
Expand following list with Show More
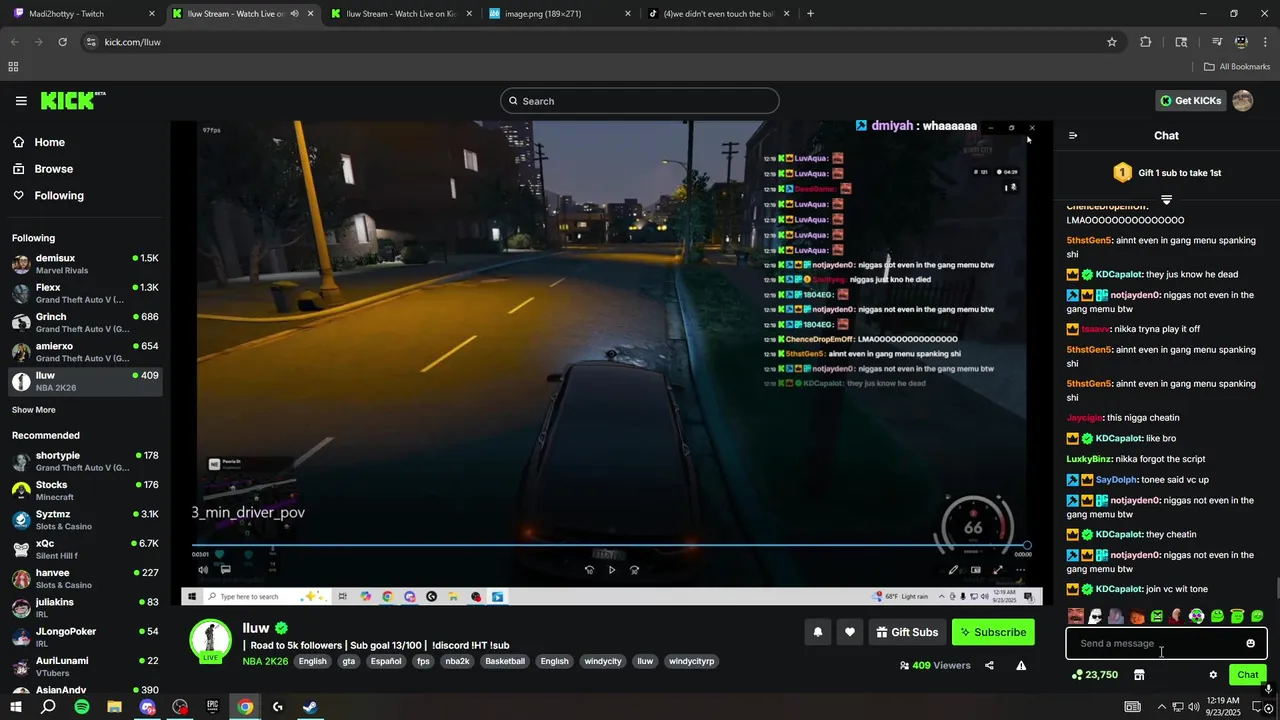(x=34, y=410)
